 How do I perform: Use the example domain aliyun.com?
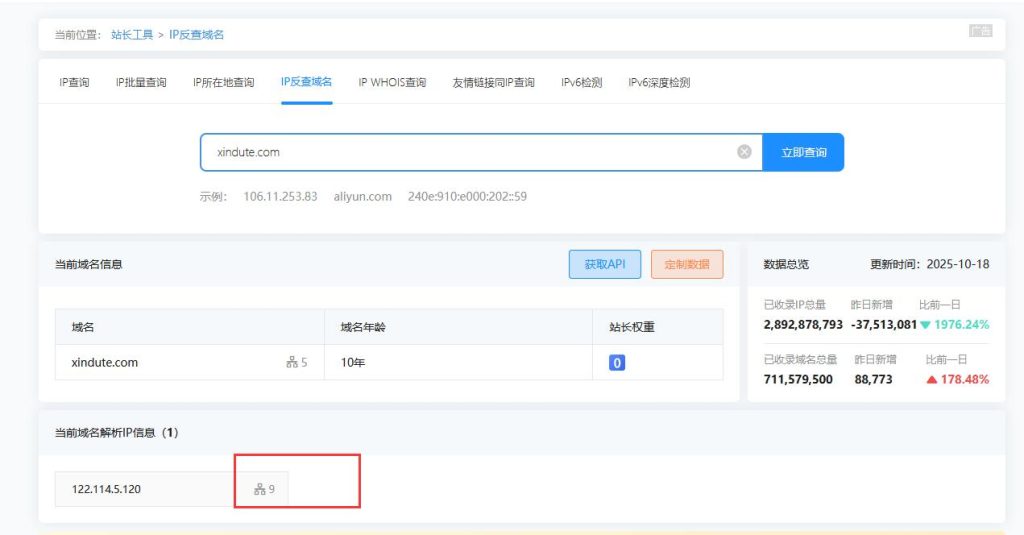(x=362, y=196)
